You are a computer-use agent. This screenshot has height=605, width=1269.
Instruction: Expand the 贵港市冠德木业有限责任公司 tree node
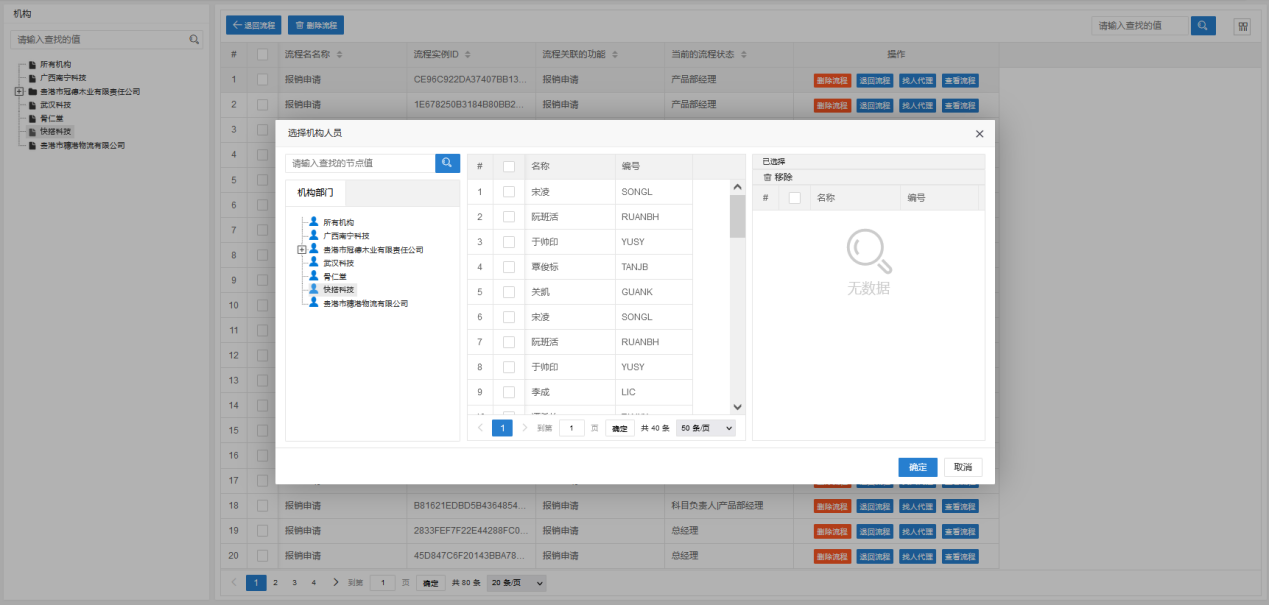coord(302,249)
